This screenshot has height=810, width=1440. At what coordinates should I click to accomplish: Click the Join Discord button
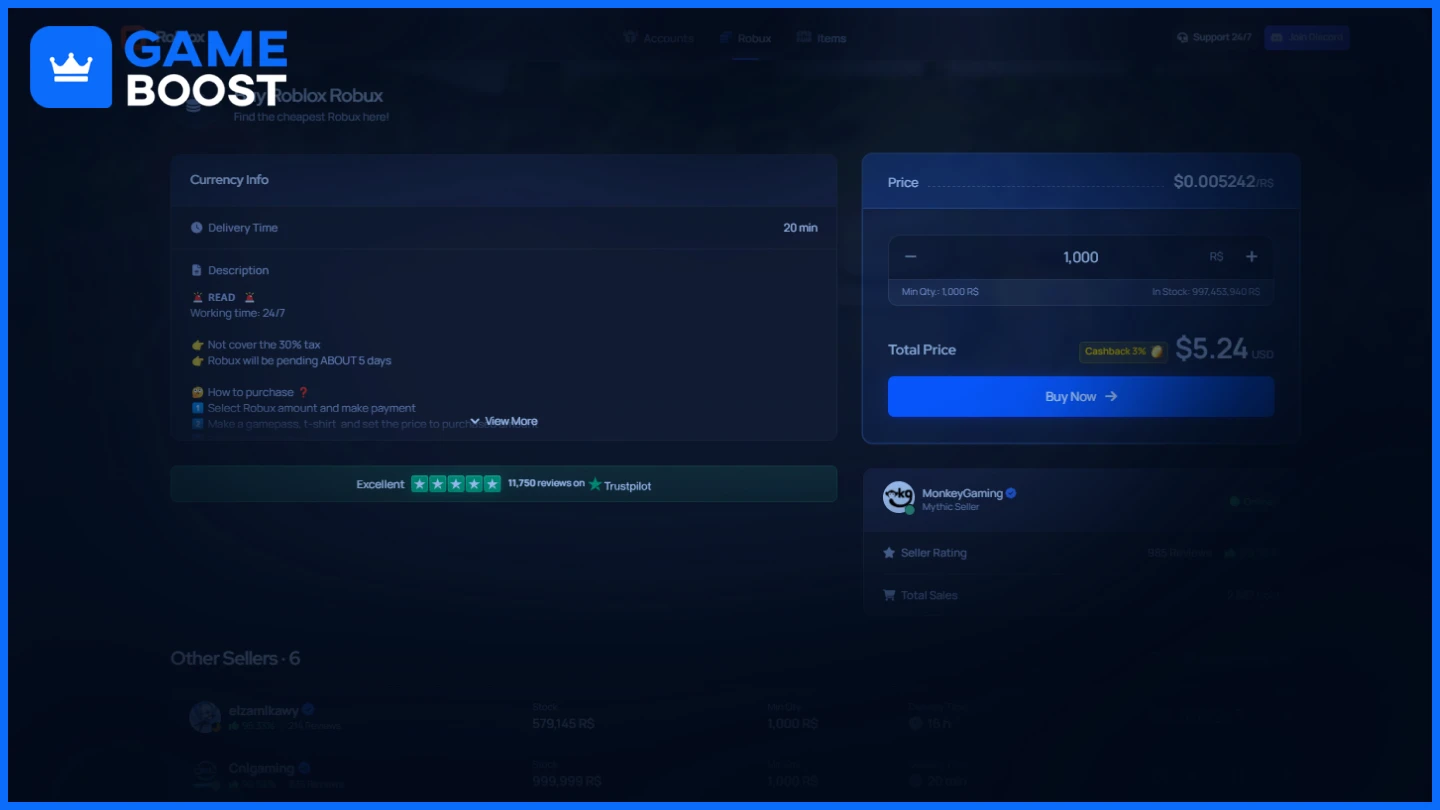click(x=1307, y=38)
